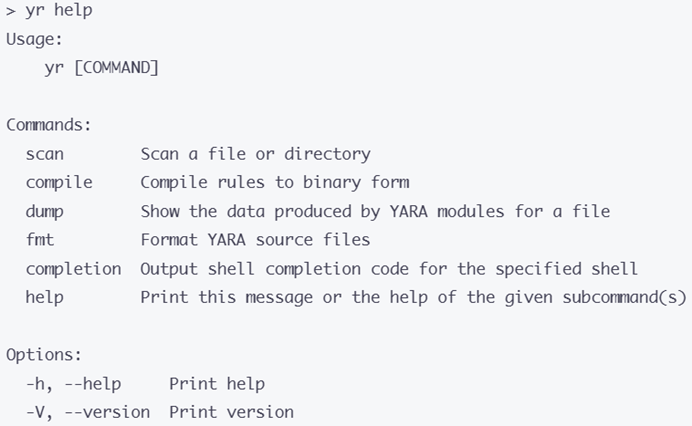Click the 'compile' command name
Image resolution: width=692 pixels, height=426 pixels.
point(59,183)
